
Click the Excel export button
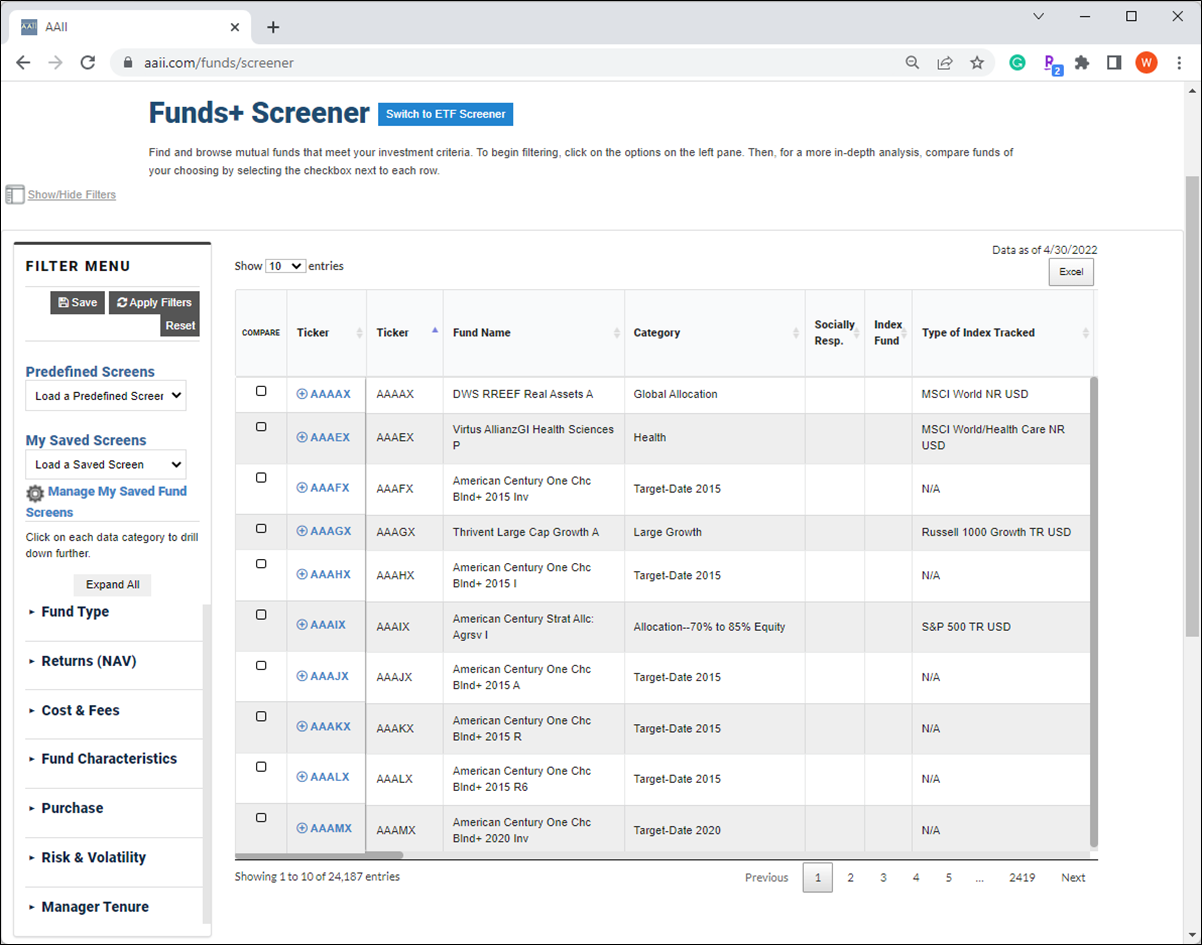[x=1071, y=272]
